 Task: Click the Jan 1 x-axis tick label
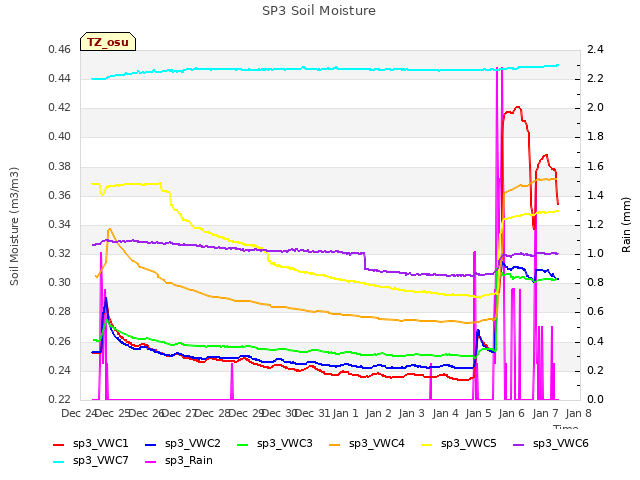345,413
